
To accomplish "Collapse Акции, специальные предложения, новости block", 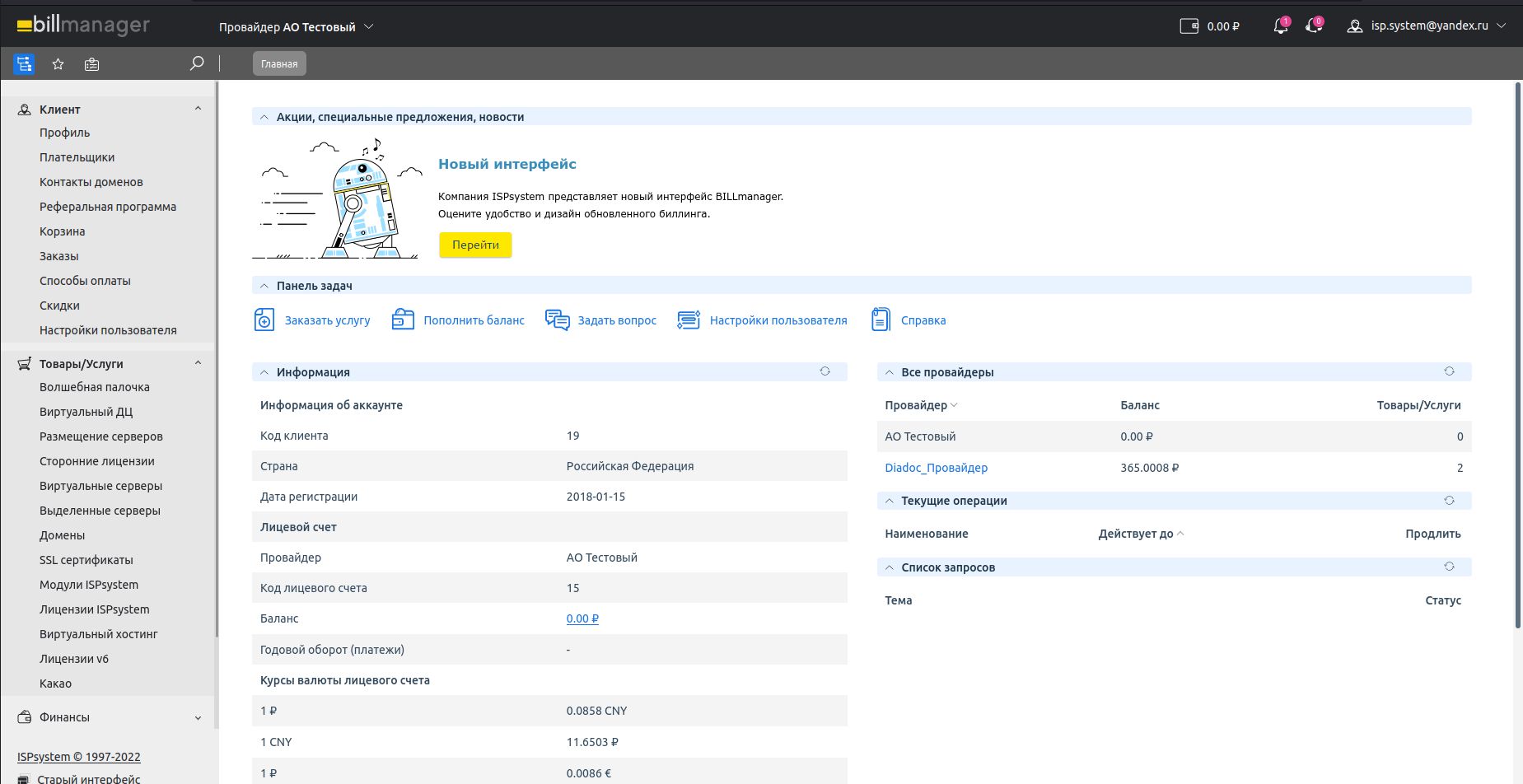I will click(x=264, y=118).
